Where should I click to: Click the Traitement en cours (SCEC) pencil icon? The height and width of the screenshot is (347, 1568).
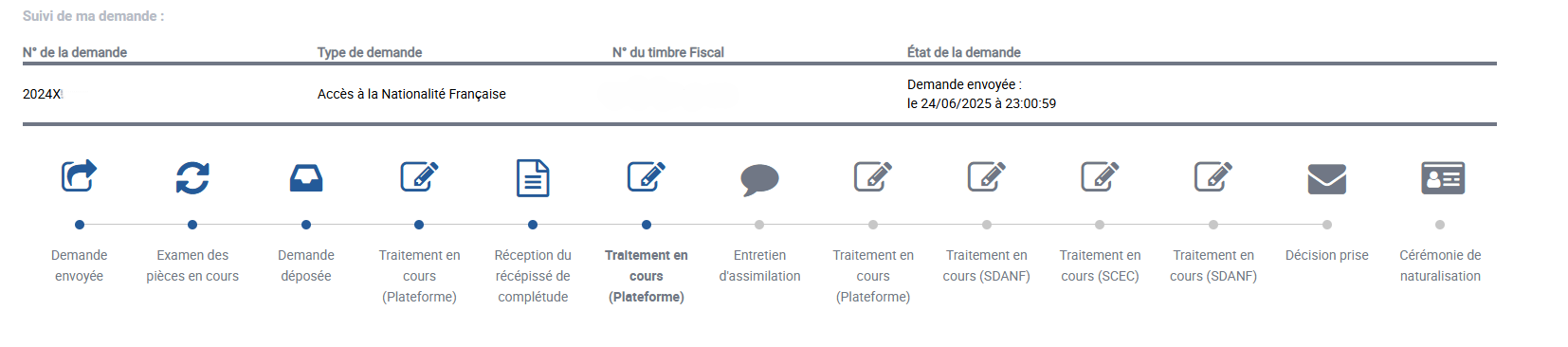pos(1101,176)
